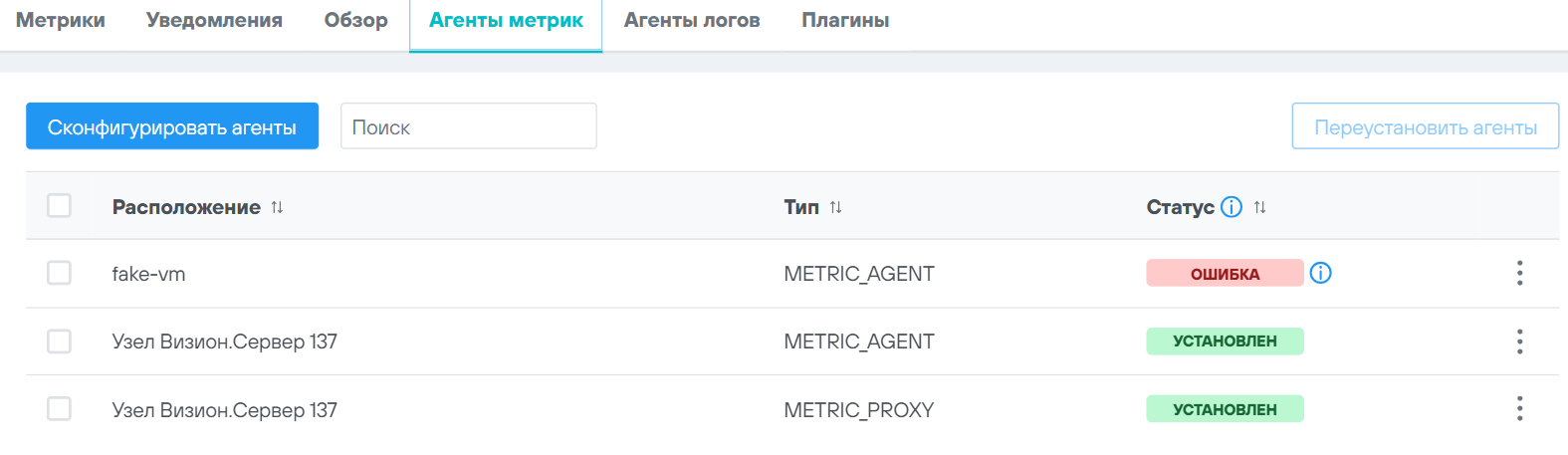Show error details icon beside ОШИБКА badge
Screen dimensions: 1568x455
click(x=1320, y=273)
